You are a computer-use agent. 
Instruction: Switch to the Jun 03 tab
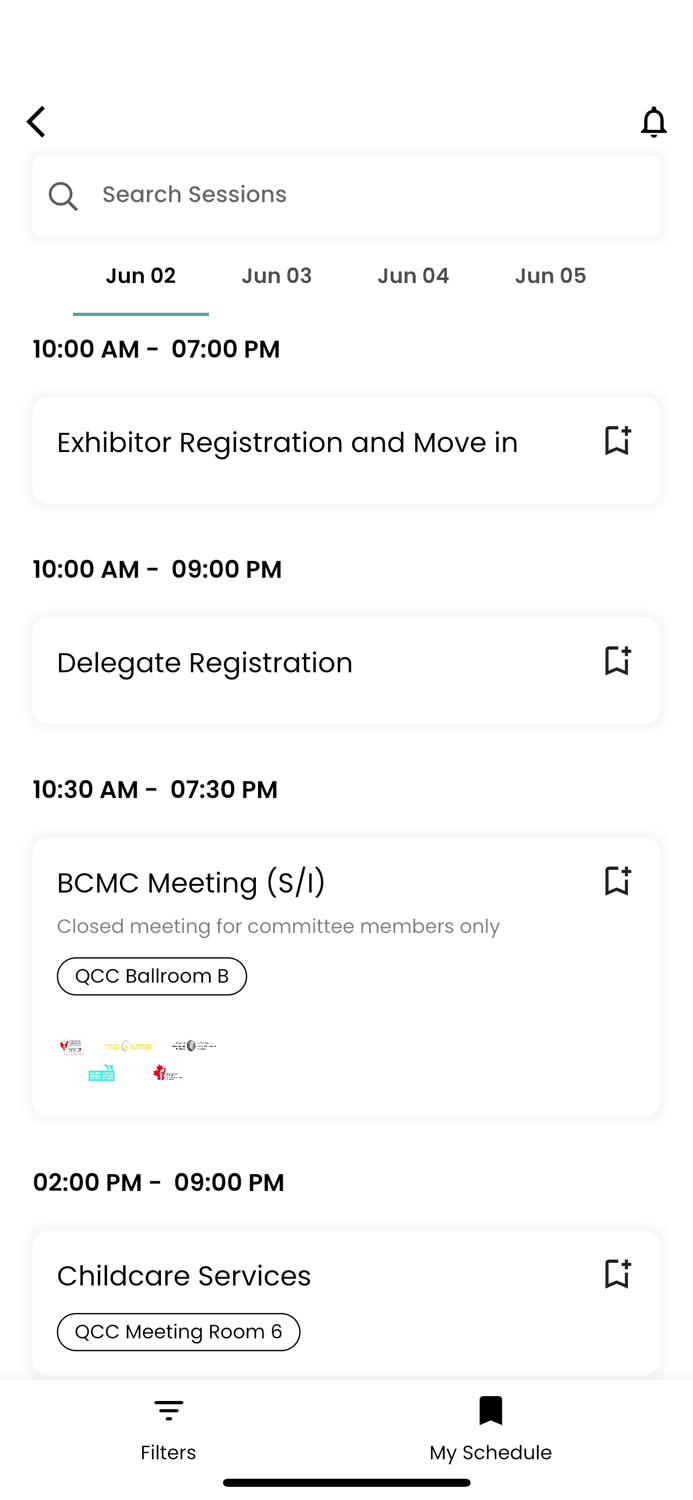click(x=277, y=275)
